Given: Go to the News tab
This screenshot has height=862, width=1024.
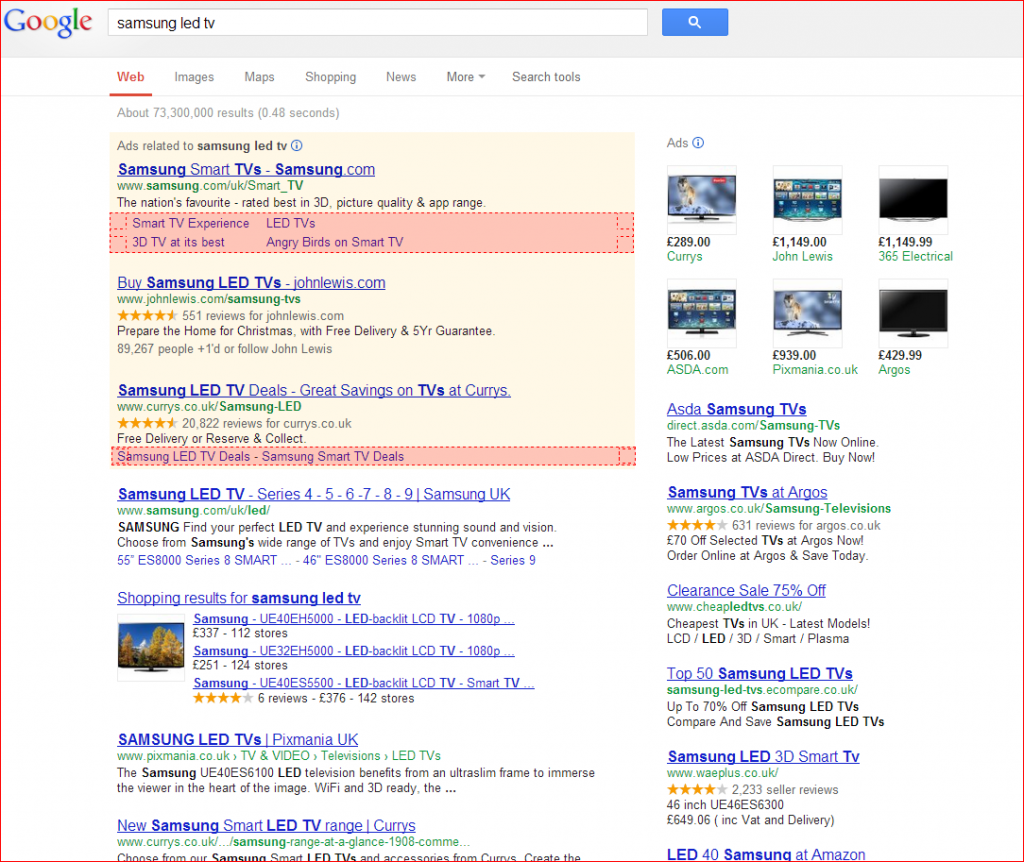Looking at the screenshot, I should click(401, 77).
